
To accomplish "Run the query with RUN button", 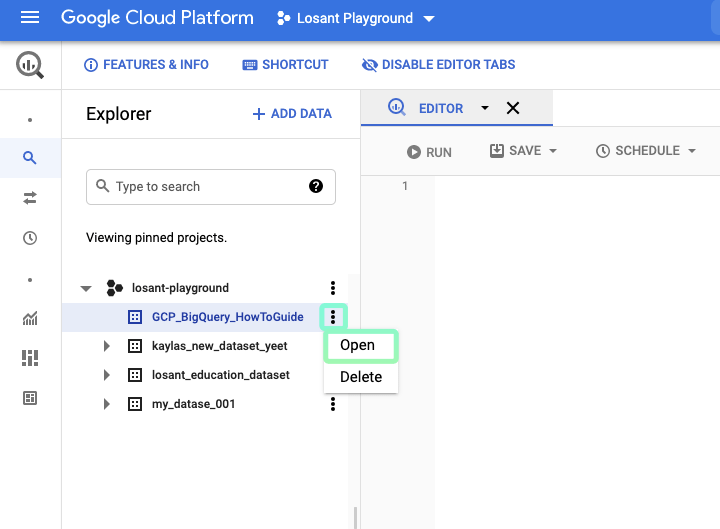I will (429, 152).
